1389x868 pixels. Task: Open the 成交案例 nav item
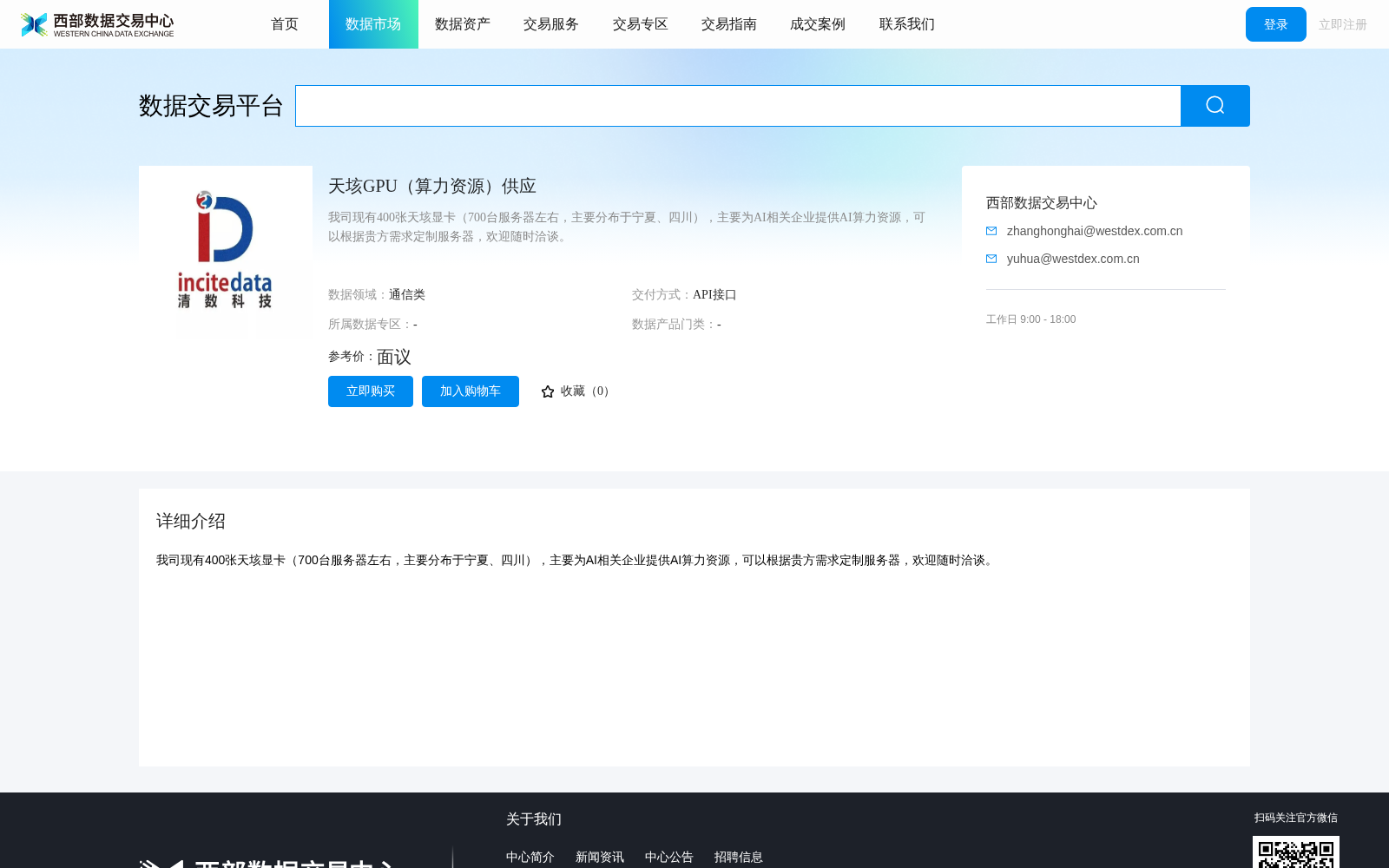[818, 24]
